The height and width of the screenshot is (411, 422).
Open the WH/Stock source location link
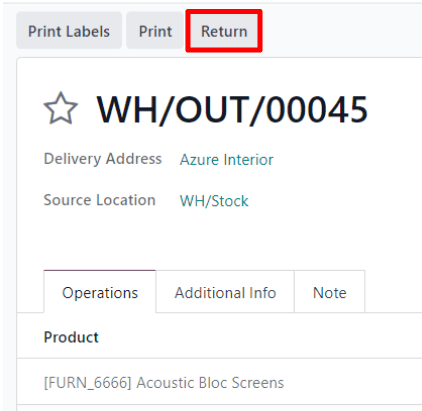[214, 201]
